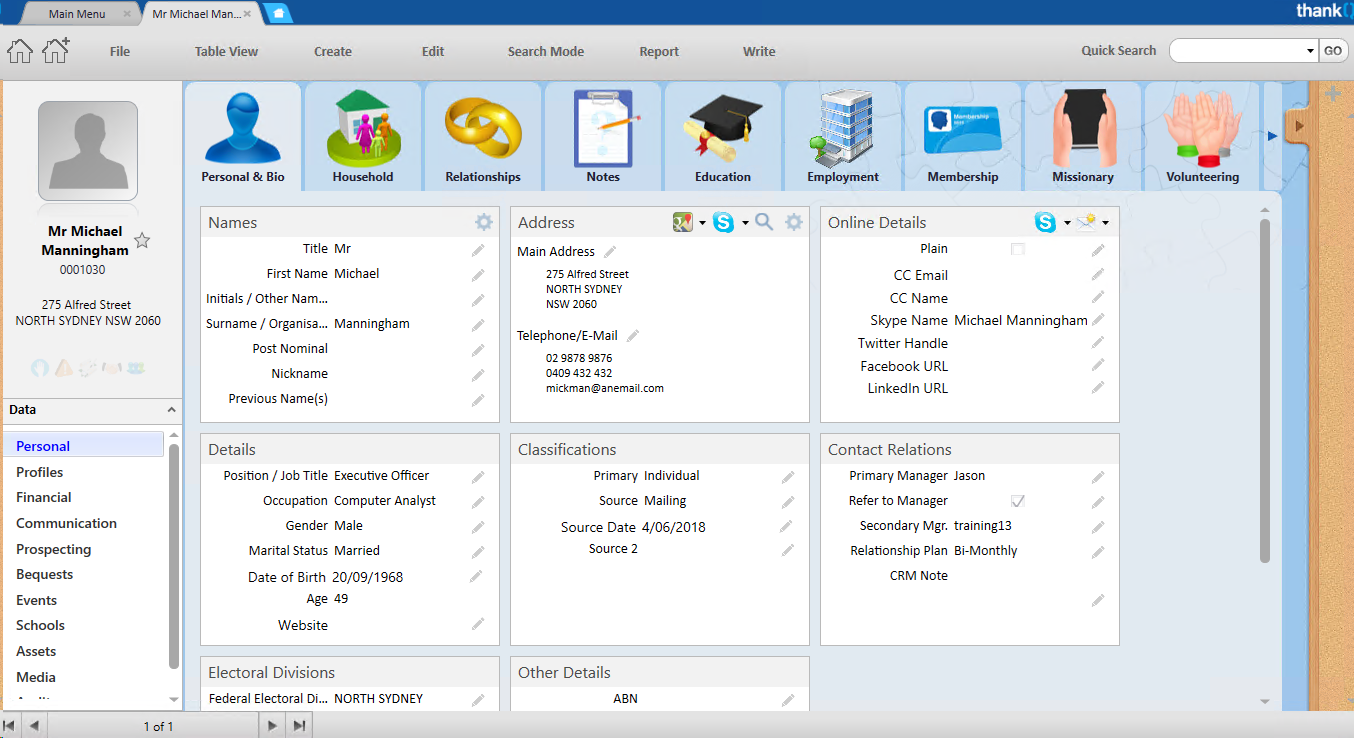Open the Online Details Skype dropdown arrow
The image size is (1354, 738).
click(x=1067, y=223)
